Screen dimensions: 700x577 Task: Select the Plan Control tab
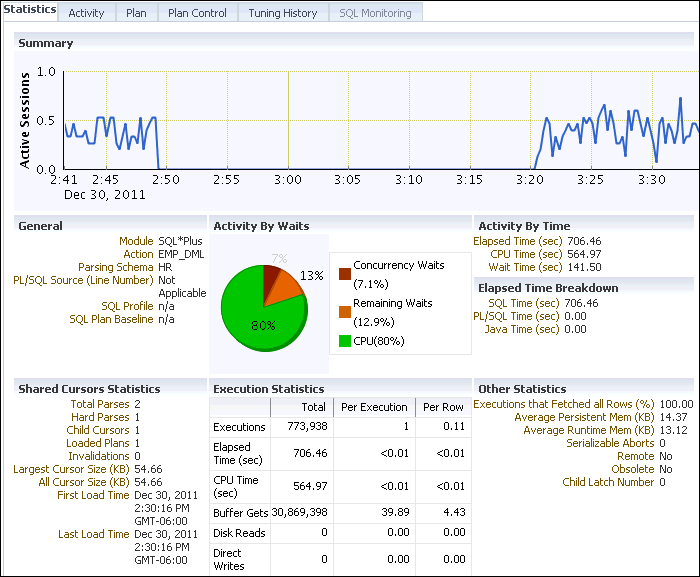coord(197,13)
